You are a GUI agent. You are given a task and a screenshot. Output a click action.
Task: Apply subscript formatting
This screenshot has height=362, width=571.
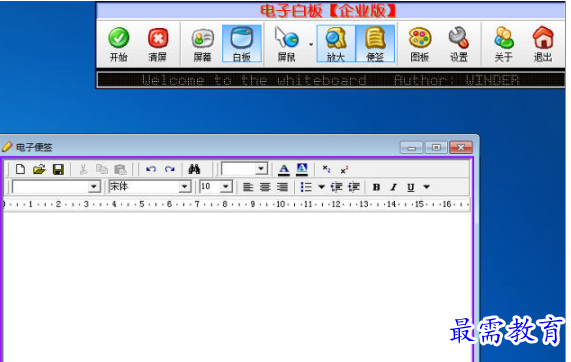pos(326,169)
